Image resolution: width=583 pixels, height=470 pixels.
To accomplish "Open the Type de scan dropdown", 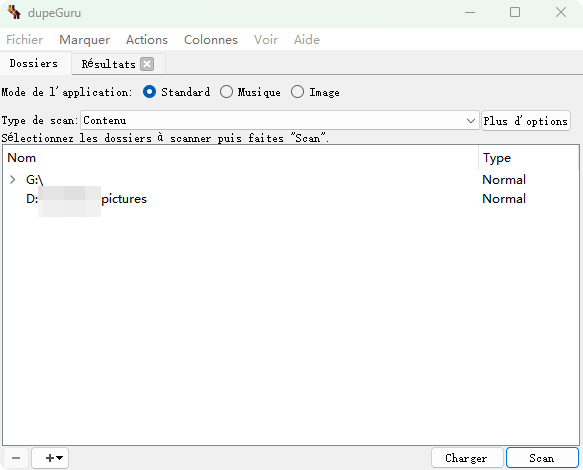I will click(280, 120).
